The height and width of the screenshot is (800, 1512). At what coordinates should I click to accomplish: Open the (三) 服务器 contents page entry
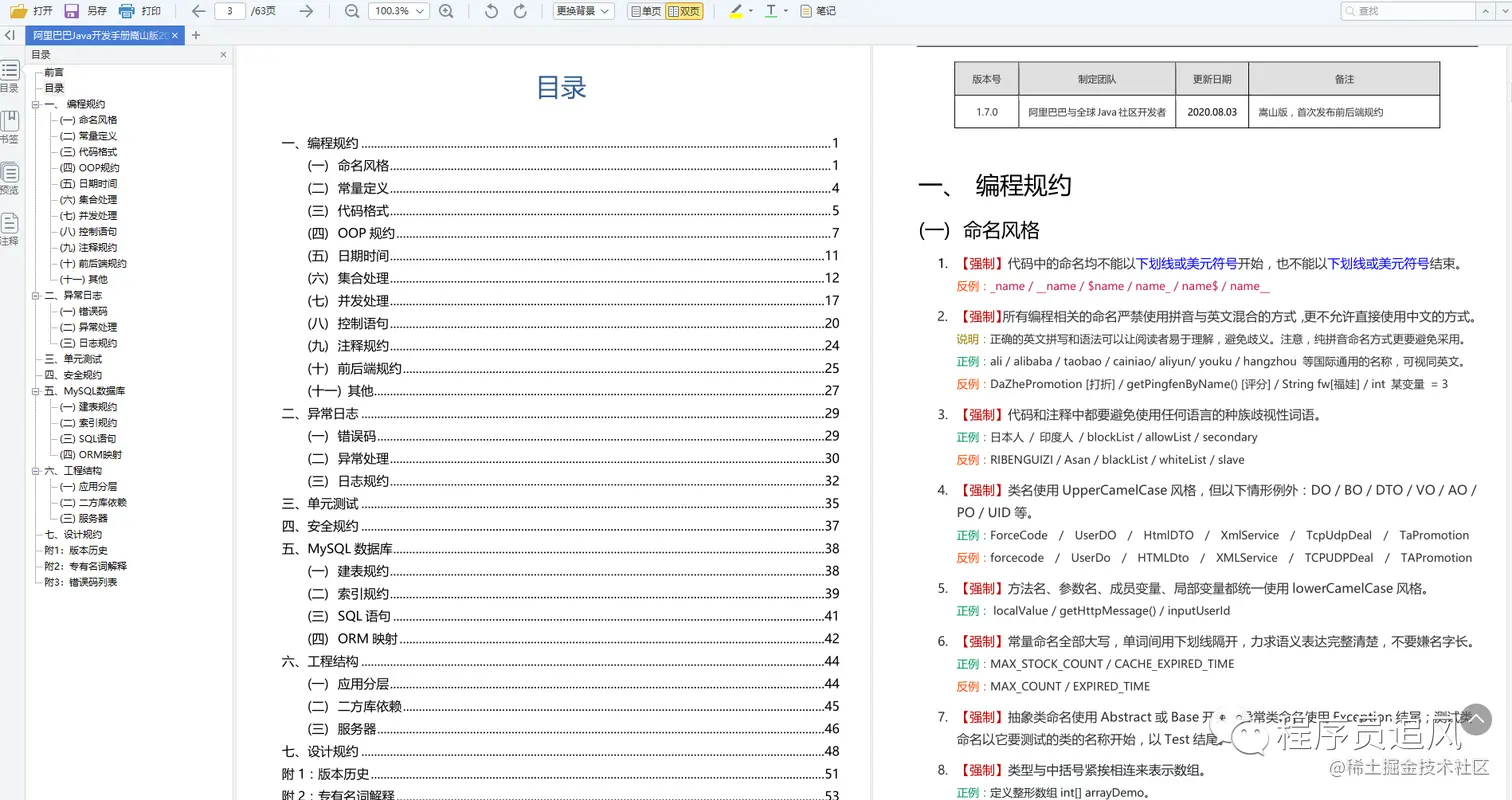573,729
